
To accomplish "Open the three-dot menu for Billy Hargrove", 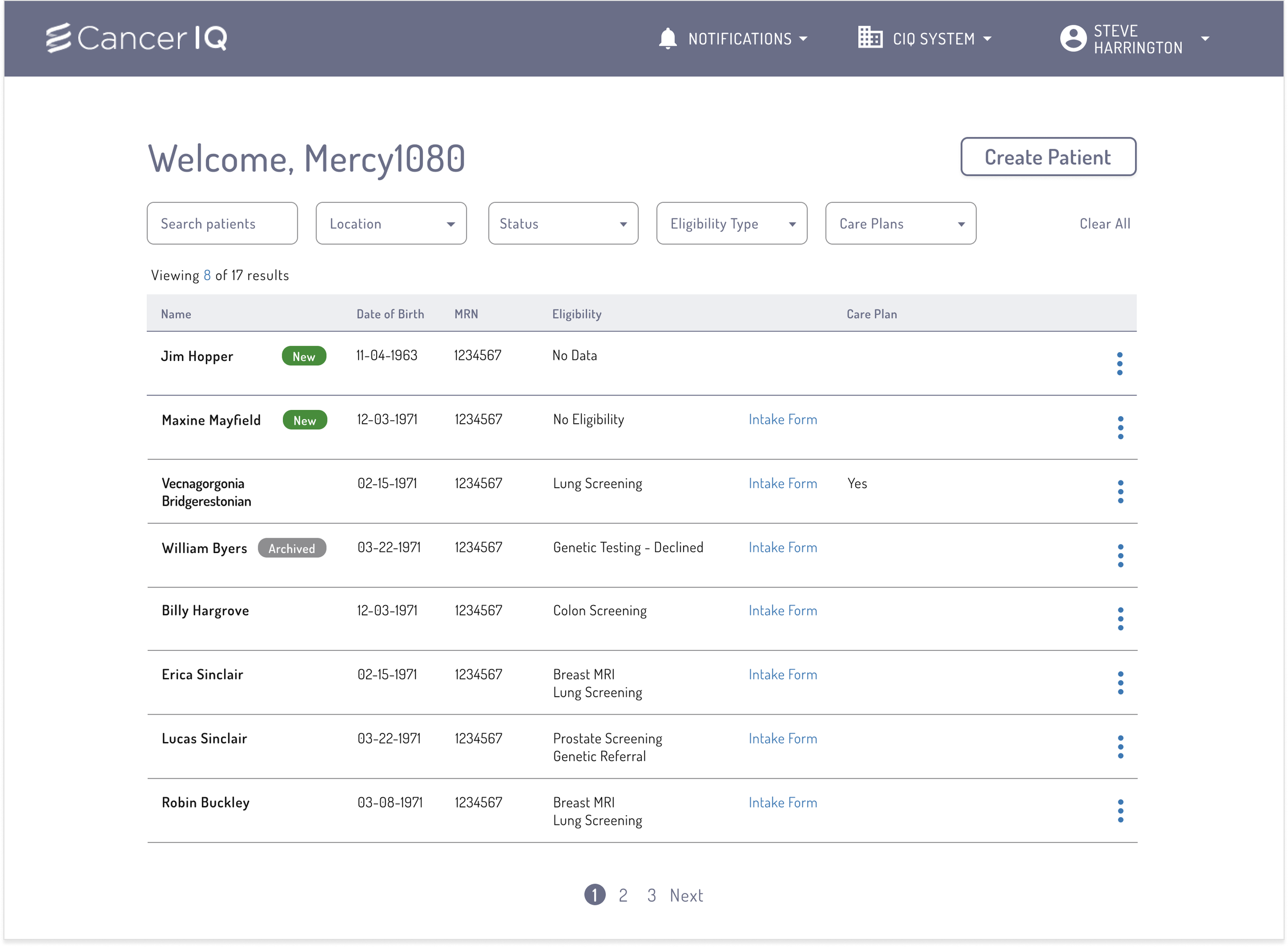I will (1120, 618).
